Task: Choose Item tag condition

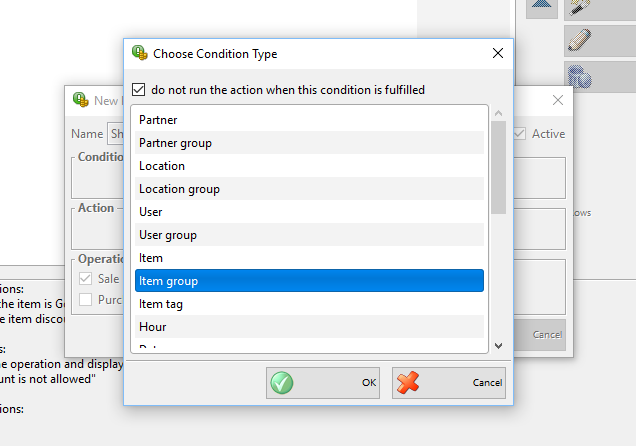Action: tap(309, 304)
